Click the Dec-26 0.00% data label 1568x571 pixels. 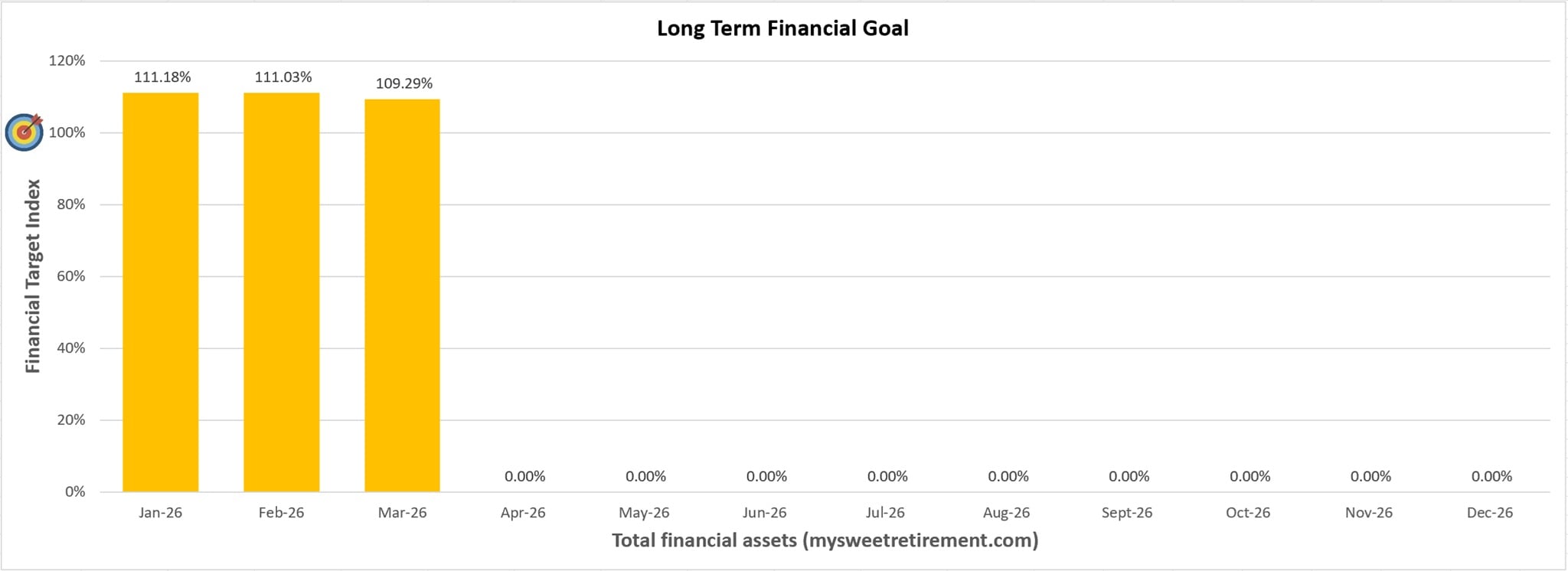pyautogui.click(x=1491, y=476)
